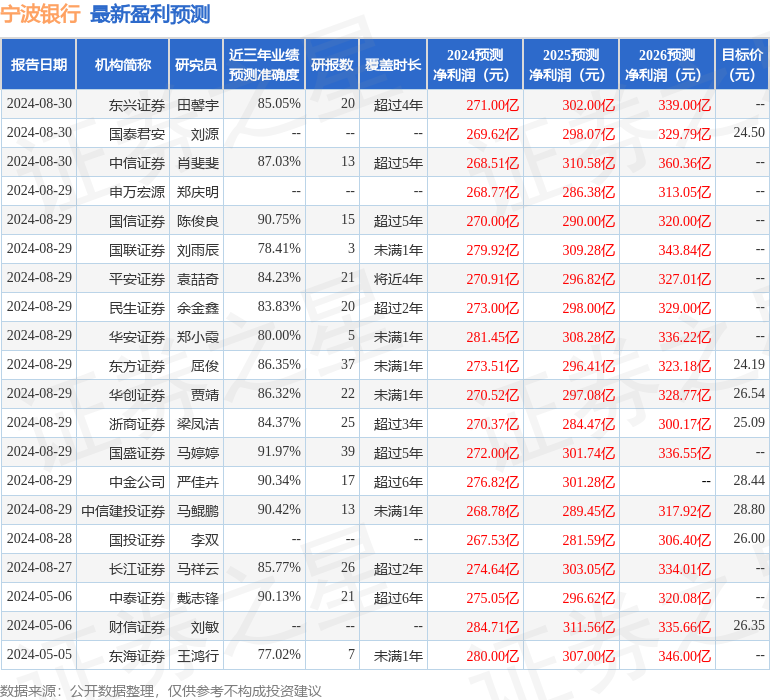This screenshot has width=770, height=700.
Task: Click target price 28.80
Action: pyautogui.click(x=749, y=509)
